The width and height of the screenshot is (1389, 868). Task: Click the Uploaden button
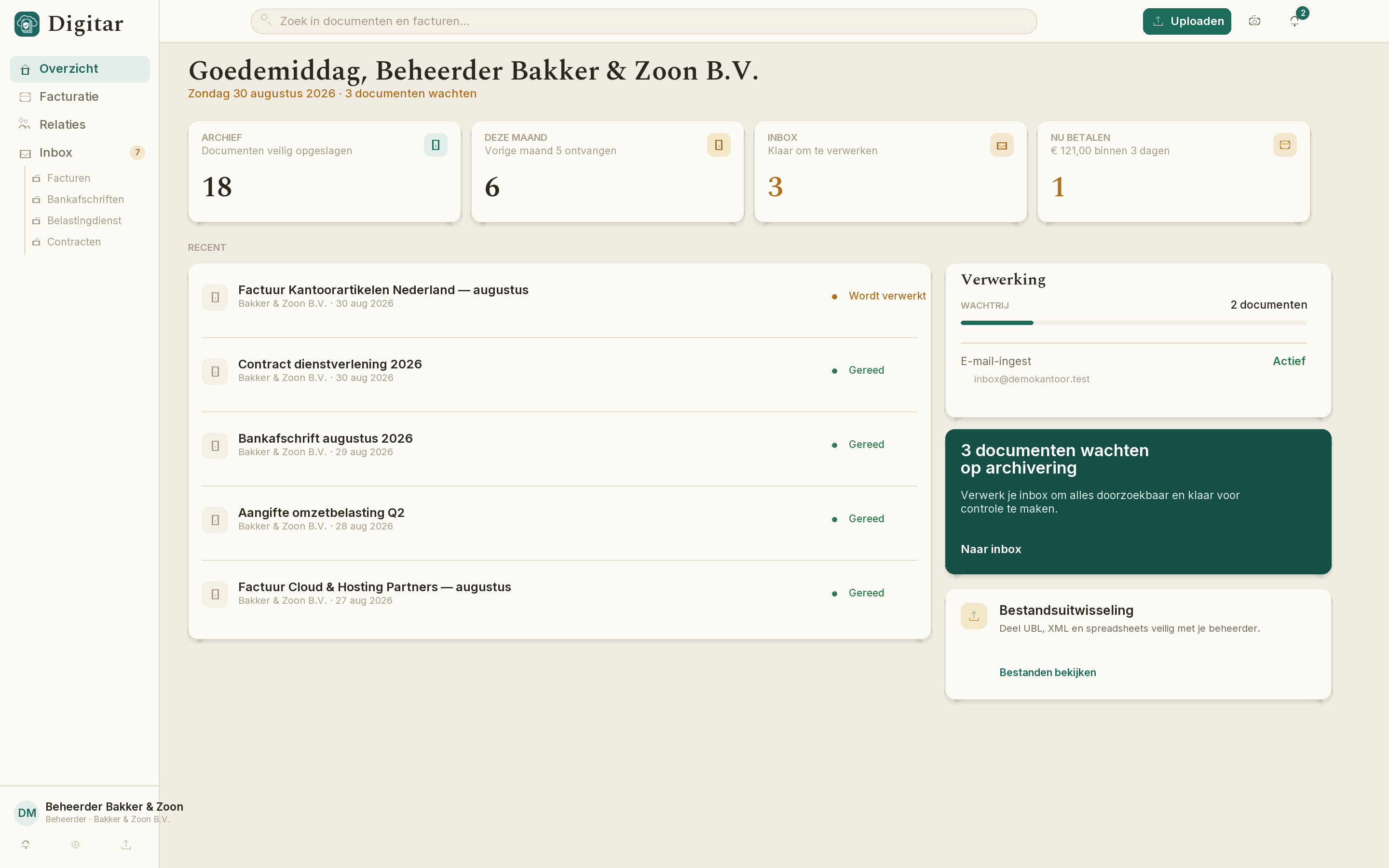1187,21
